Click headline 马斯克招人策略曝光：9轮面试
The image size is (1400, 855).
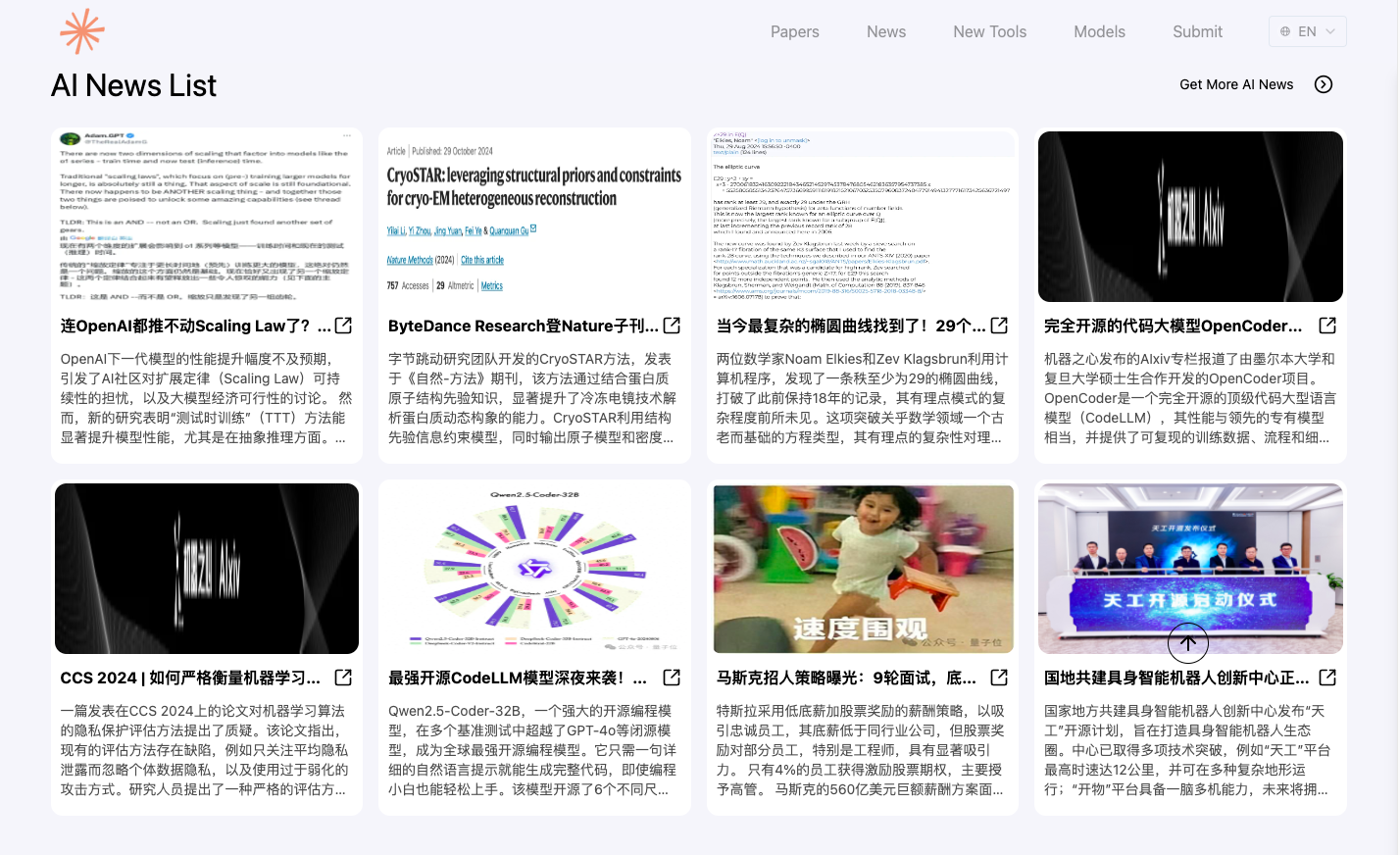click(x=846, y=678)
